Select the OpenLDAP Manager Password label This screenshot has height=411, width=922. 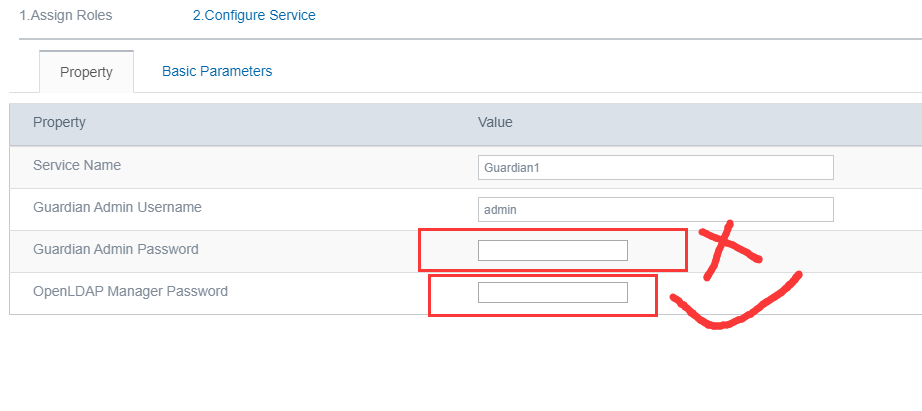tap(130, 291)
